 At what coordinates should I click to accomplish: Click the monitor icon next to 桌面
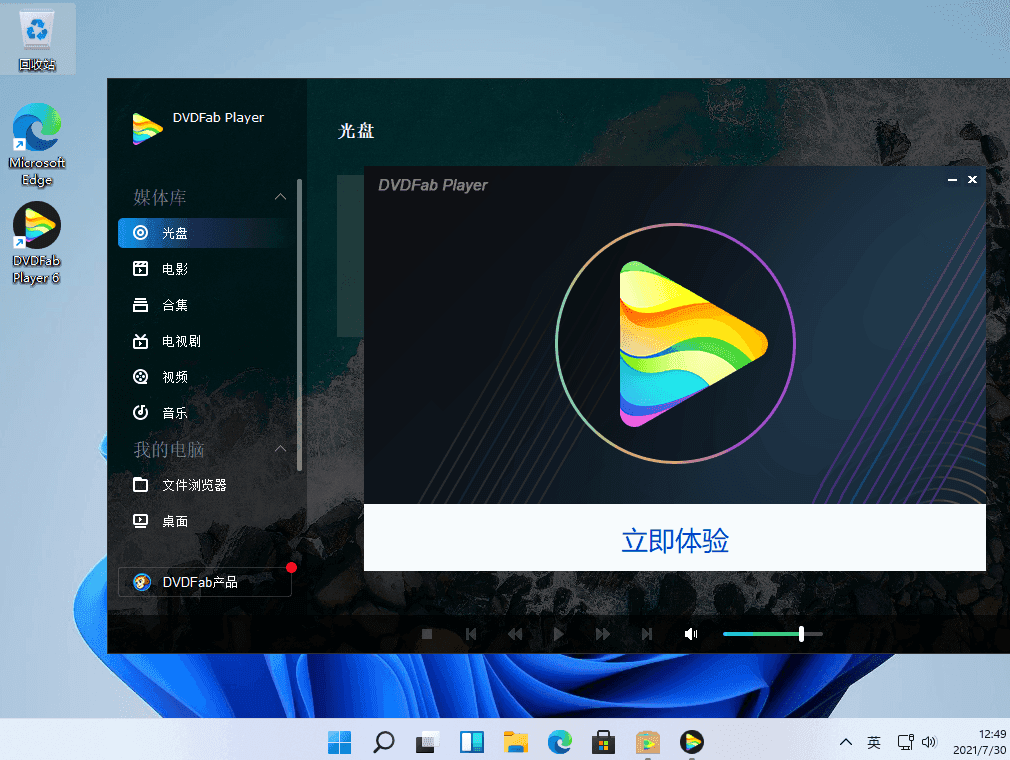point(140,520)
